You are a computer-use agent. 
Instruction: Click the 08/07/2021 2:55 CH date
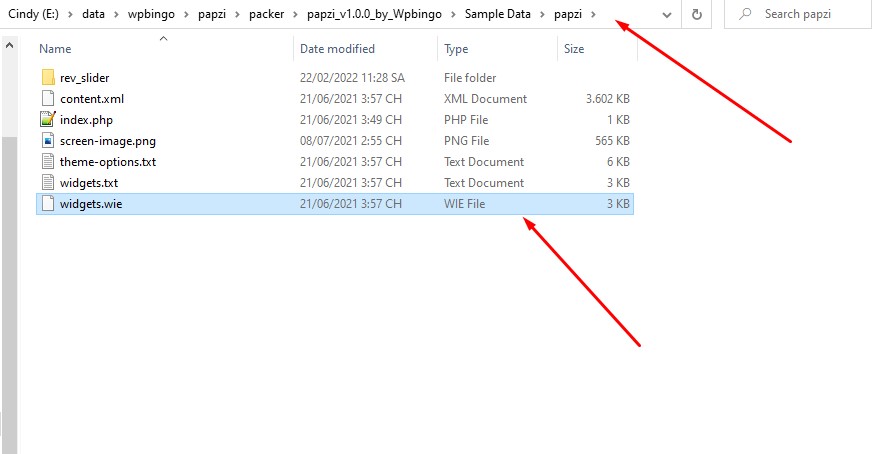pos(351,141)
